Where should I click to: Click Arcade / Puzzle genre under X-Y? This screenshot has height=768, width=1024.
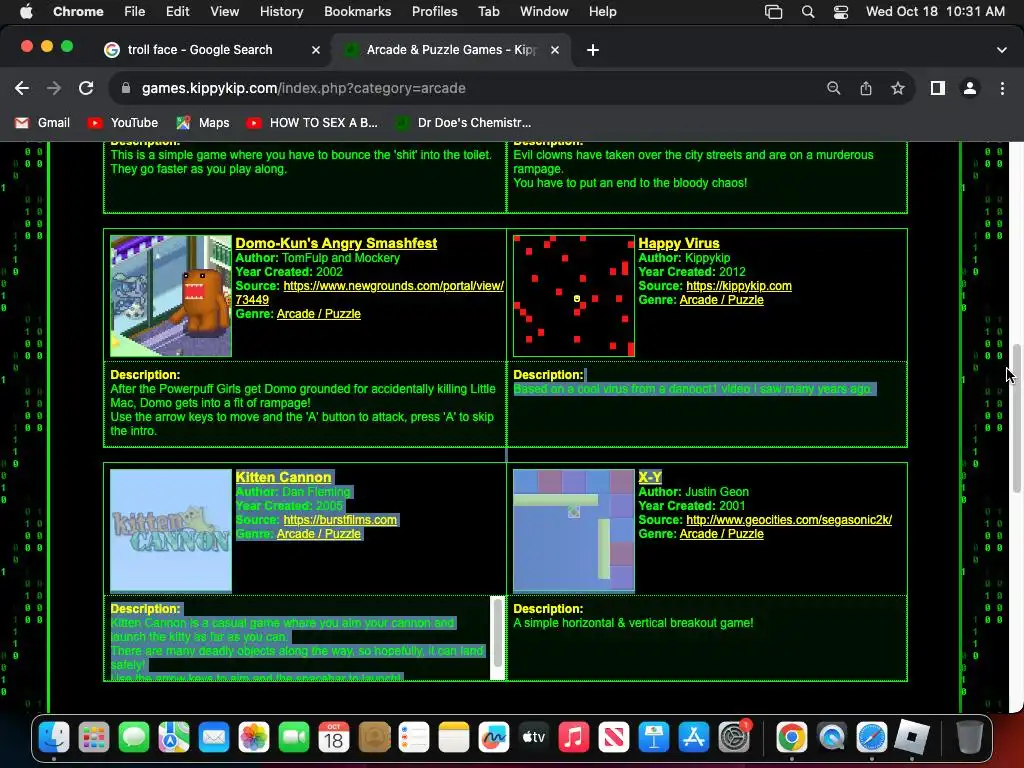722,534
